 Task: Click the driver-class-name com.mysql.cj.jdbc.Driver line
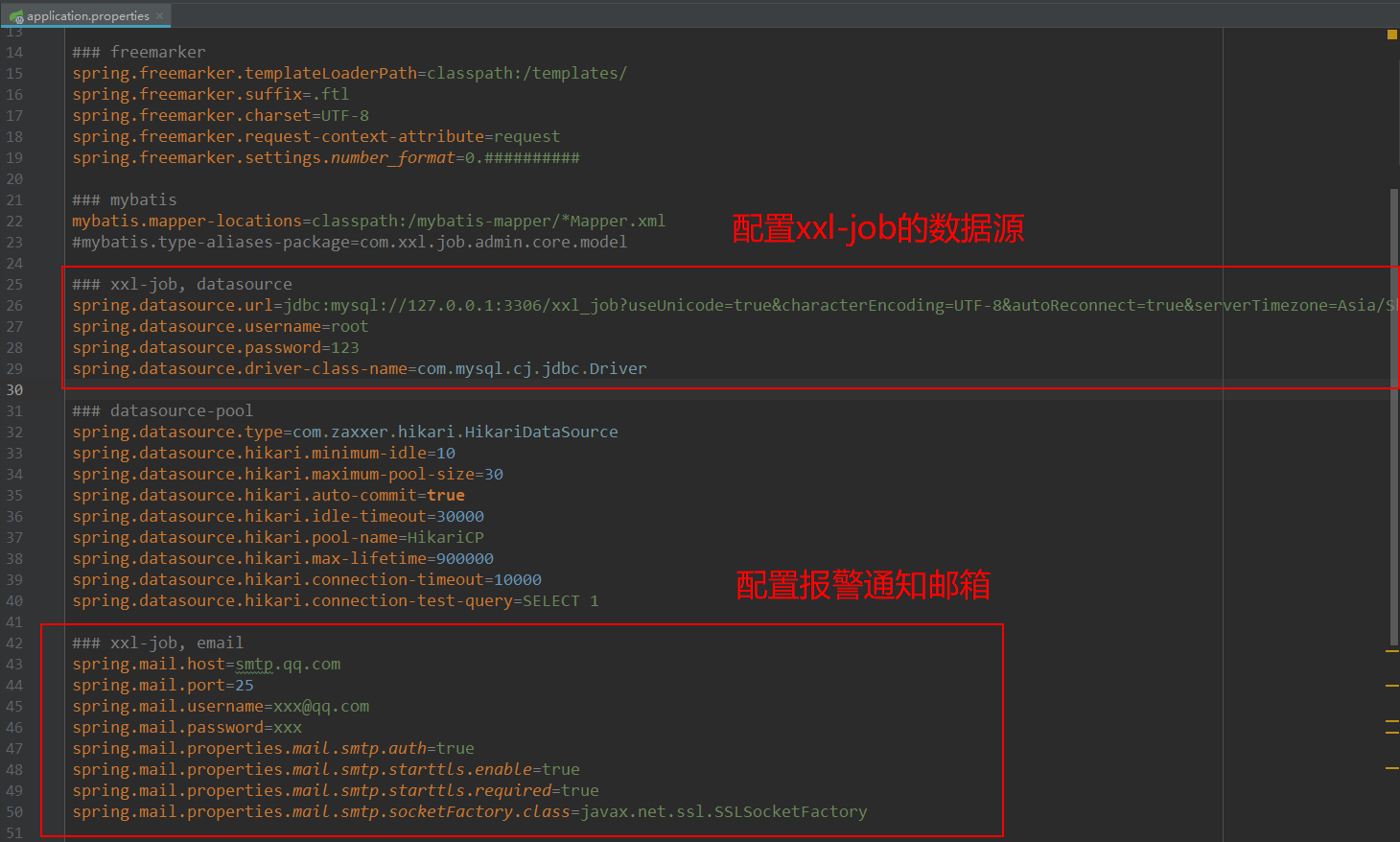[360, 368]
